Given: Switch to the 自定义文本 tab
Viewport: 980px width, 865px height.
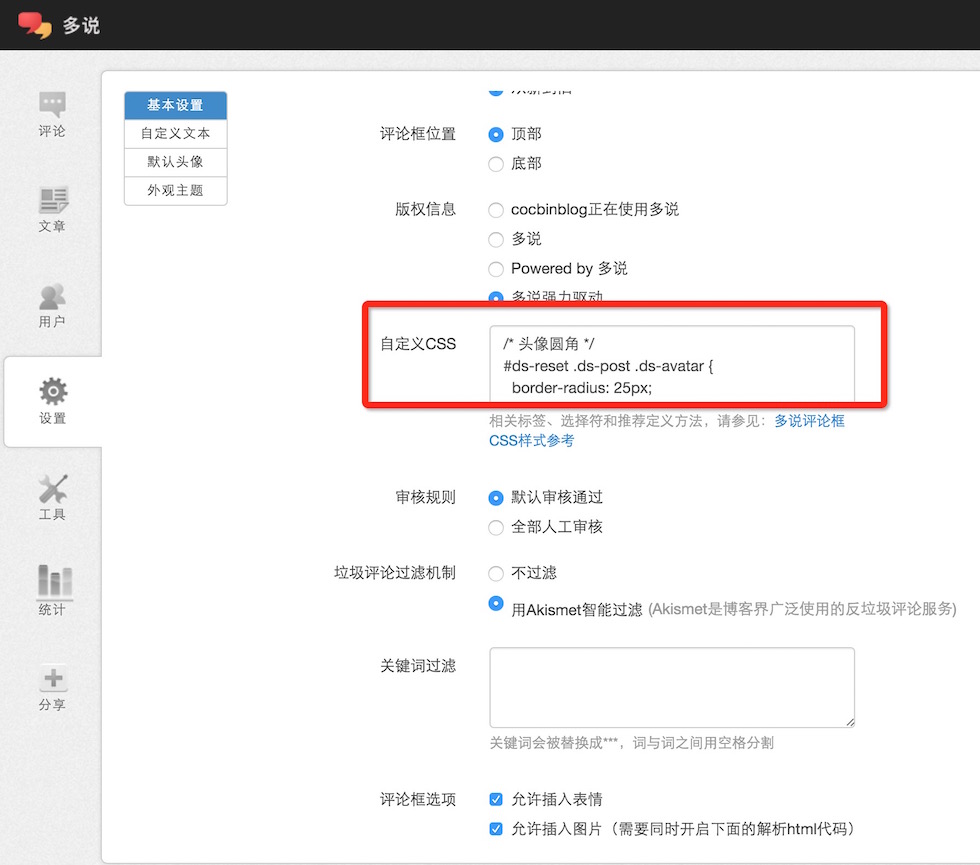Looking at the screenshot, I should [x=176, y=134].
